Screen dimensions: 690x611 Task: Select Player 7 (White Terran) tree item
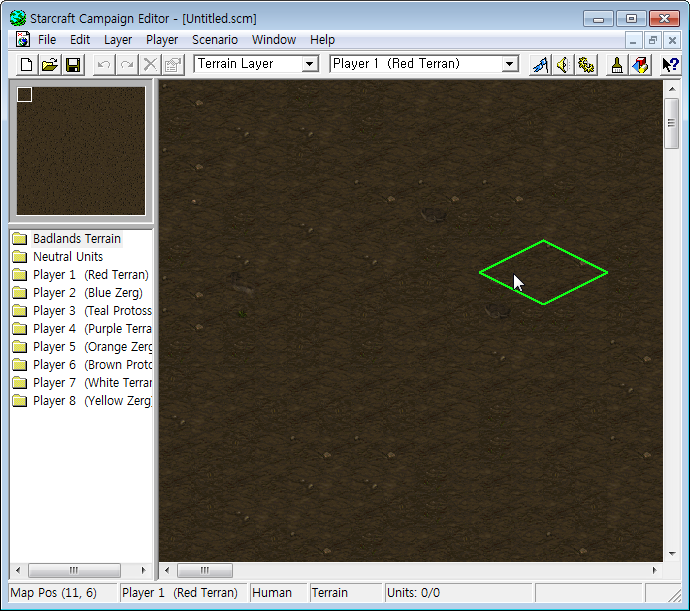point(92,383)
